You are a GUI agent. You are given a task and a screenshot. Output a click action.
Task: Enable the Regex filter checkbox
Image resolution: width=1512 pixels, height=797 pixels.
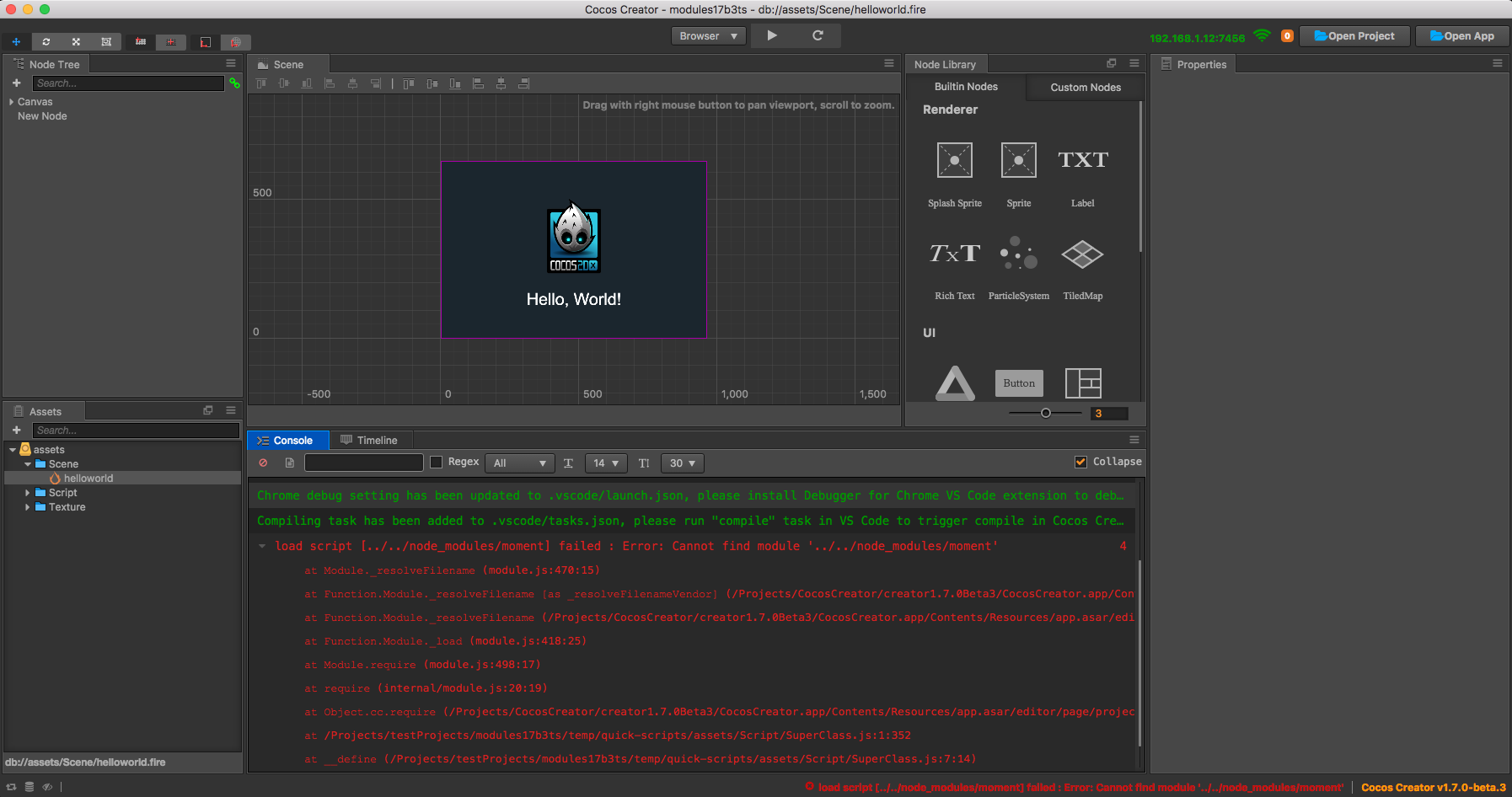coord(436,462)
